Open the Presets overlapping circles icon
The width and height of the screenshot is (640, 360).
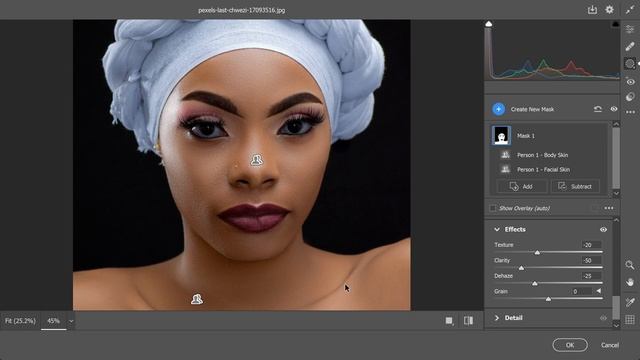pos(630,97)
